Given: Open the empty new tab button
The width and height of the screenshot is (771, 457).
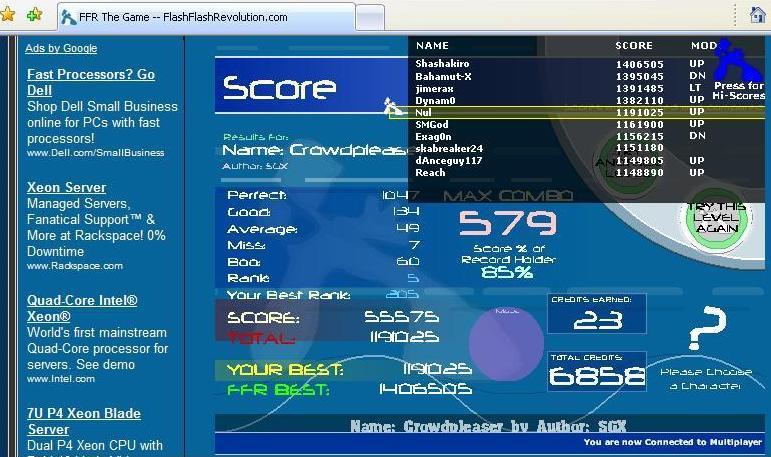Looking at the screenshot, I should click(x=370, y=19).
